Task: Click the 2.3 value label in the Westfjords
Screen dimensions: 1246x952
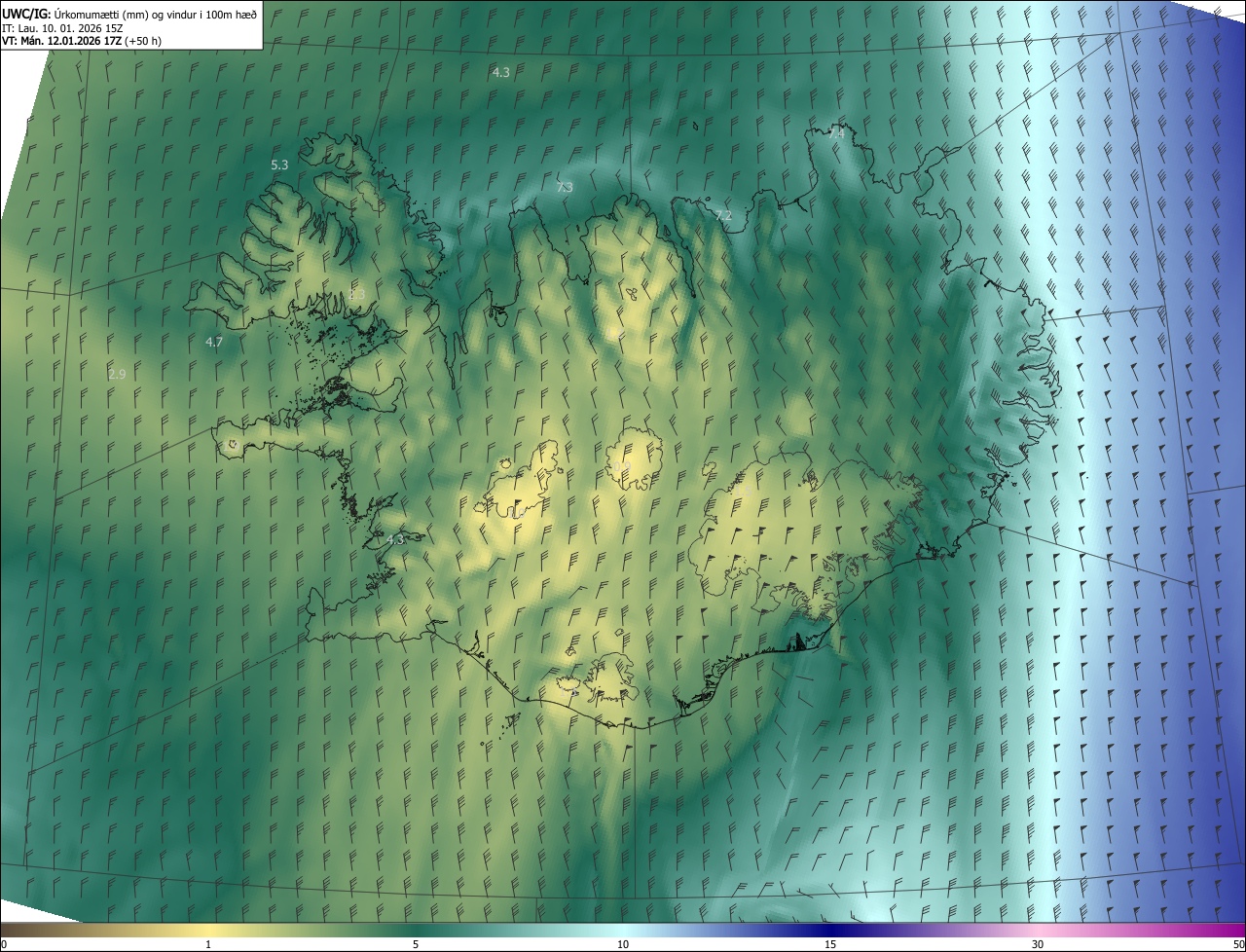Action: pos(357,294)
